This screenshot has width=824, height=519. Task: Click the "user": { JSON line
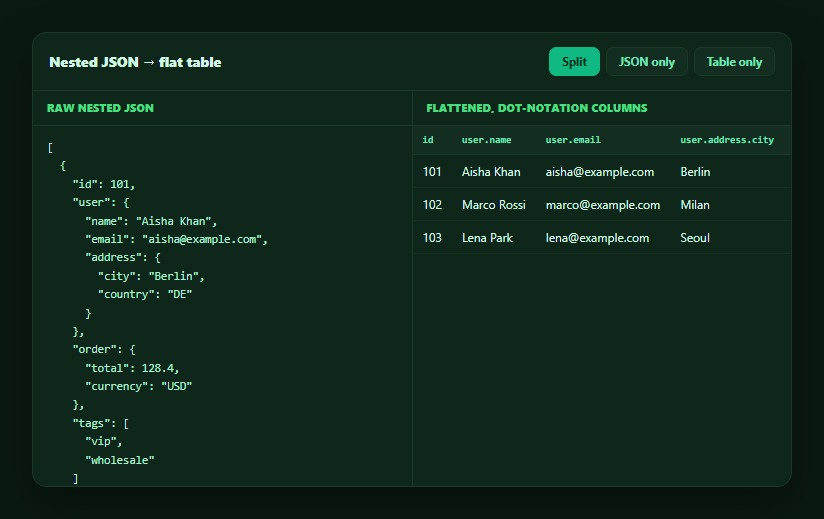(x=101, y=203)
